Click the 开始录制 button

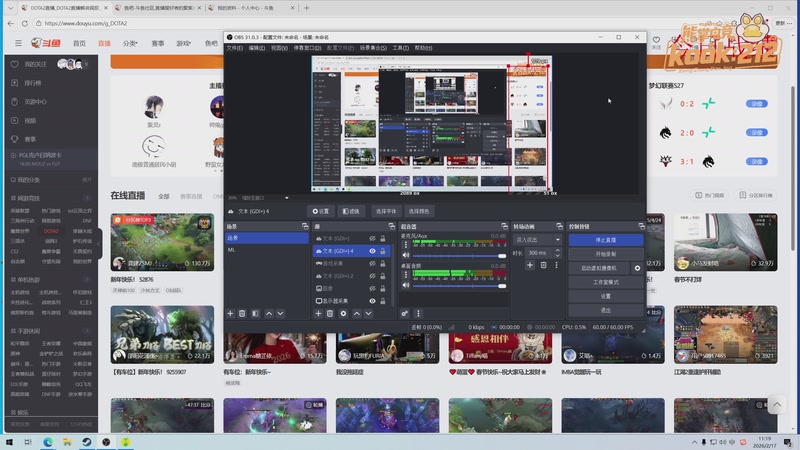pyautogui.click(x=605, y=254)
